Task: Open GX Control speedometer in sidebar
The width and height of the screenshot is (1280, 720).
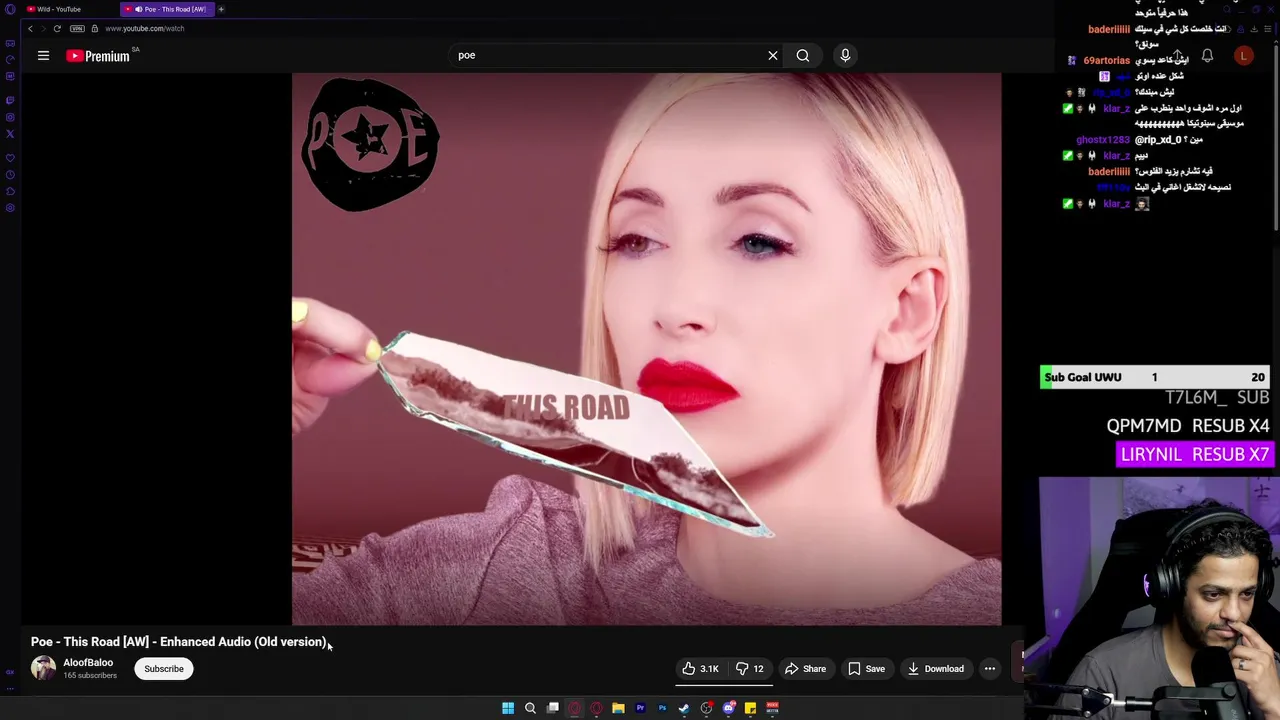Action: [10, 60]
